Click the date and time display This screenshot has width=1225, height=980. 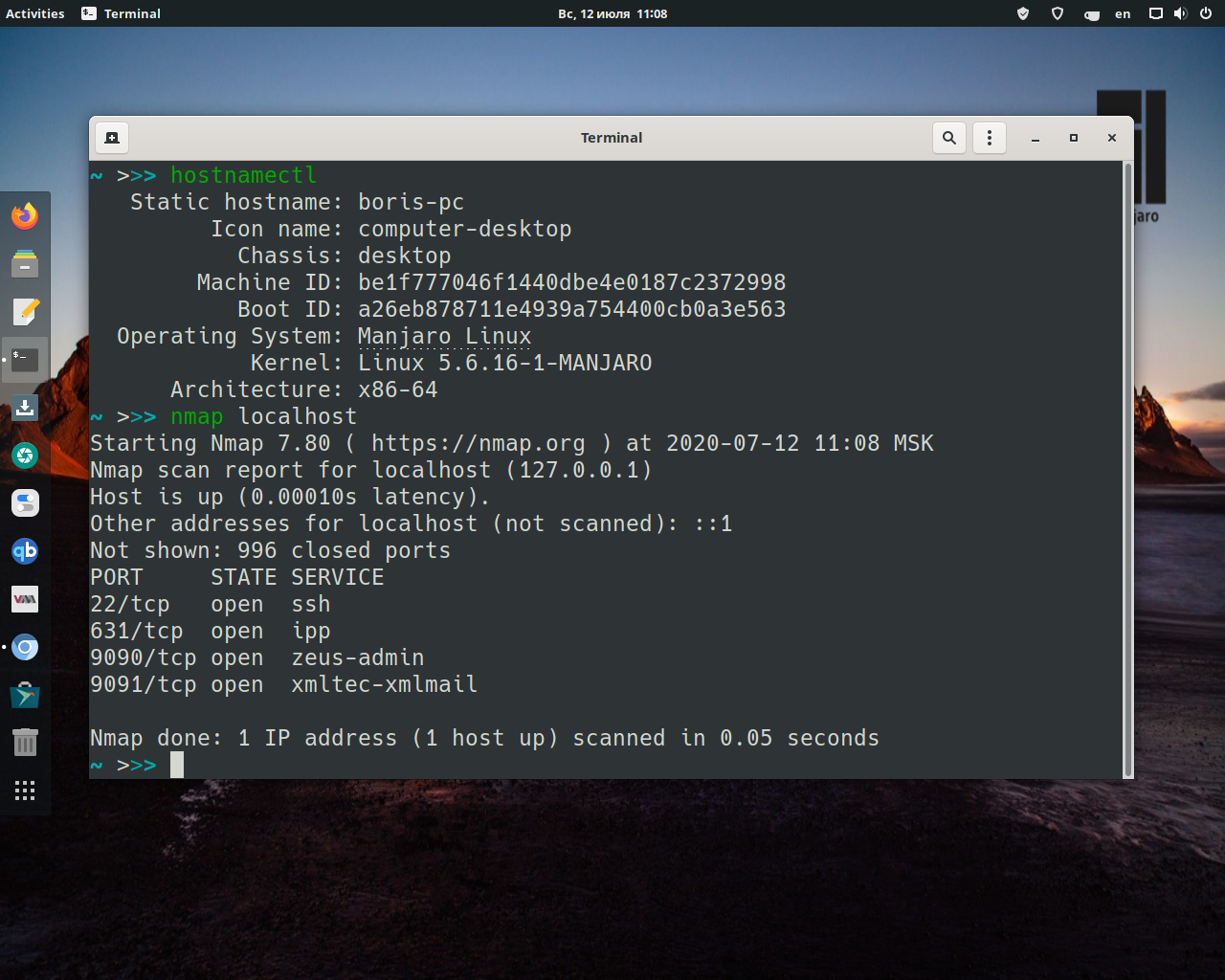(x=612, y=13)
